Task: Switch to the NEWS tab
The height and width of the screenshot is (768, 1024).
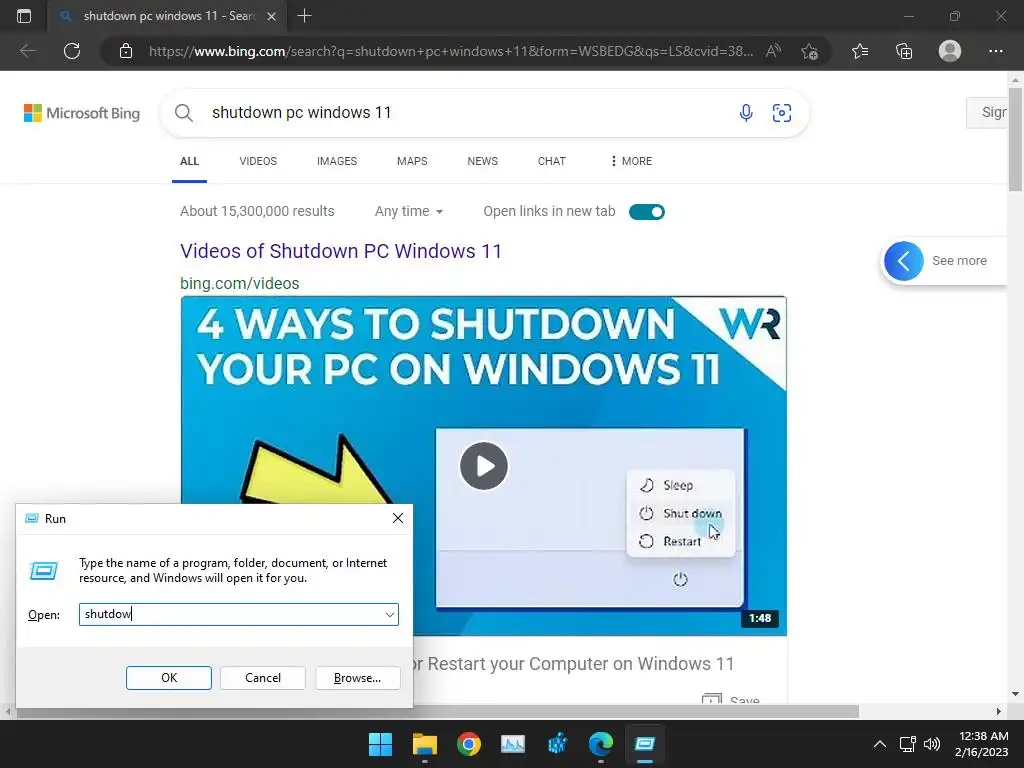Action: [483, 161]
